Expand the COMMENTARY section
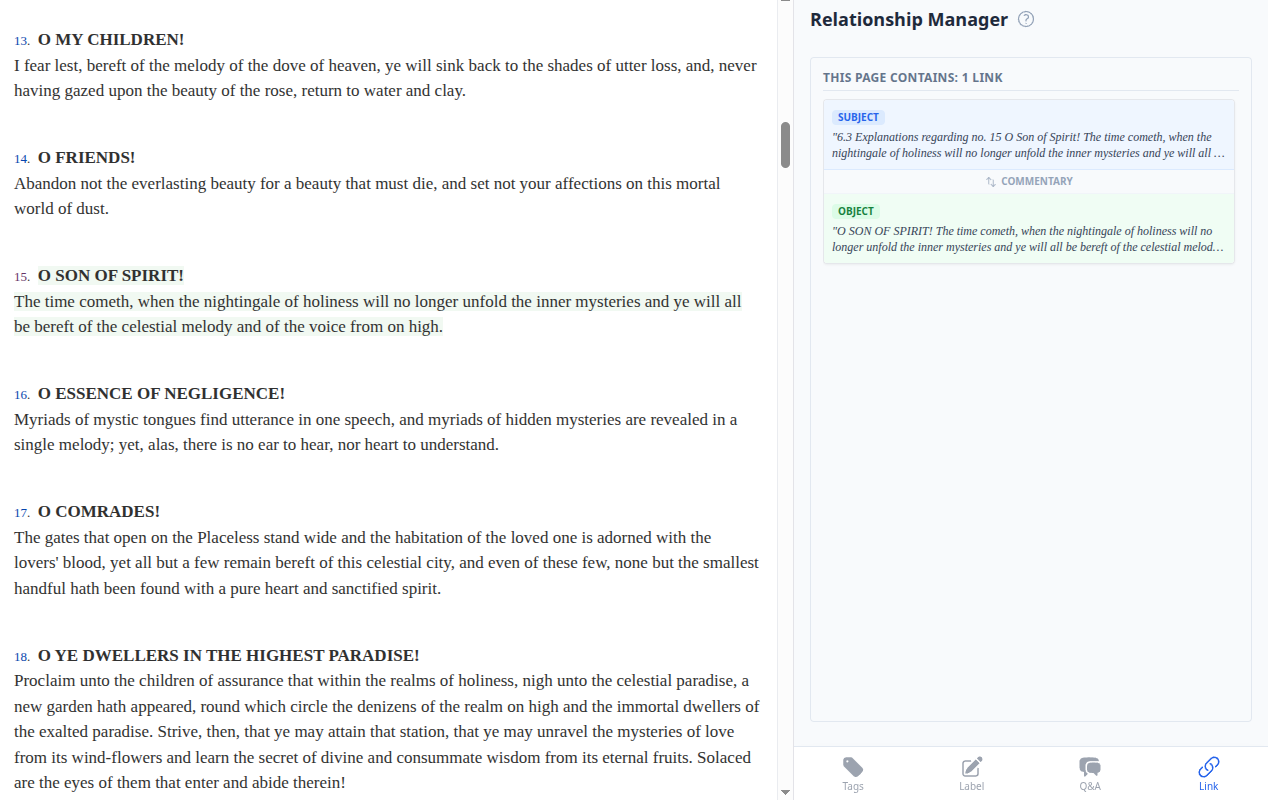This screenshot has width=1280, height=800. [x=1029, y=181]
